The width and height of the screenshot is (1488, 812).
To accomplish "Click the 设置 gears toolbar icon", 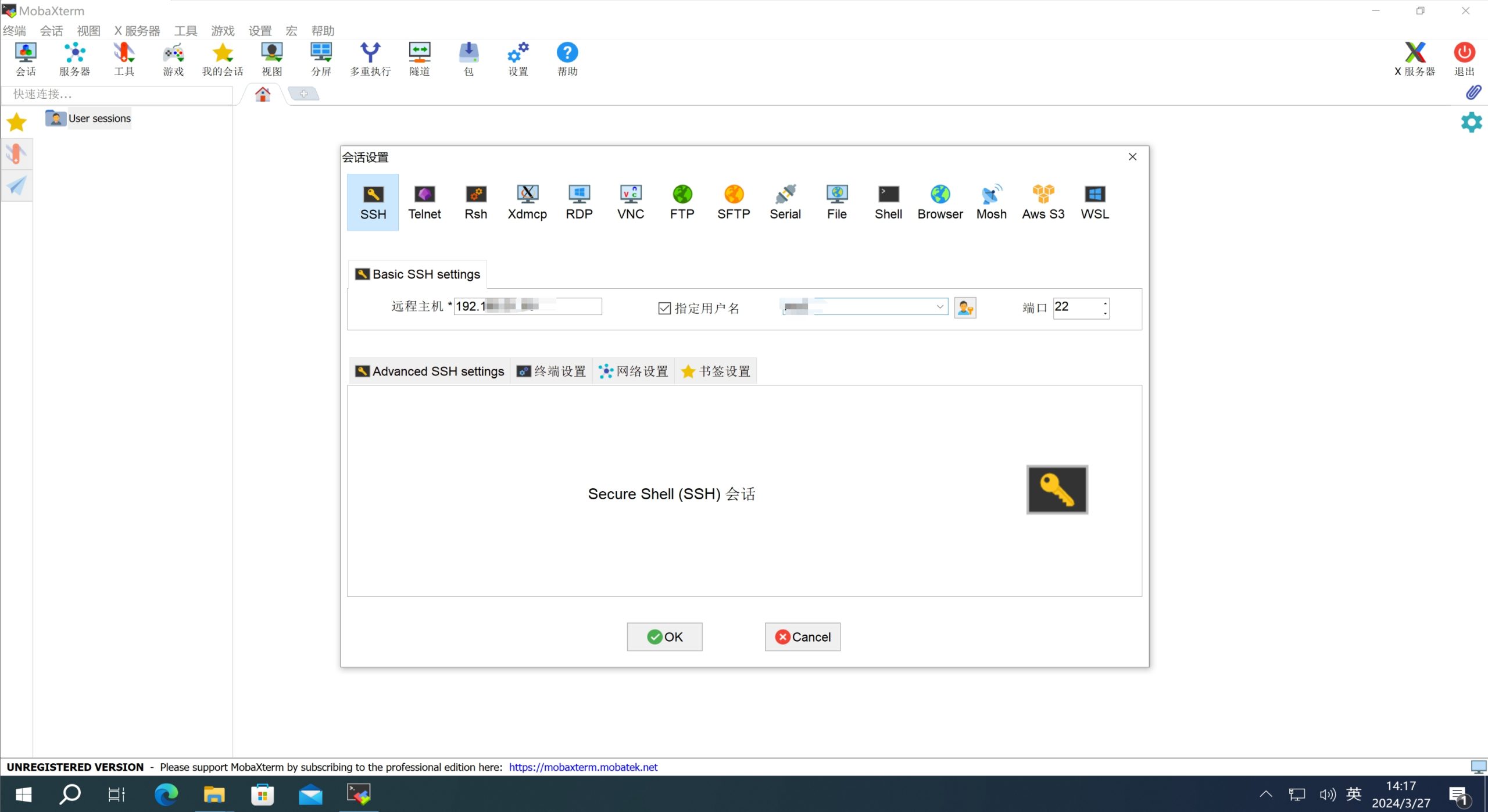I will point(518,59).
